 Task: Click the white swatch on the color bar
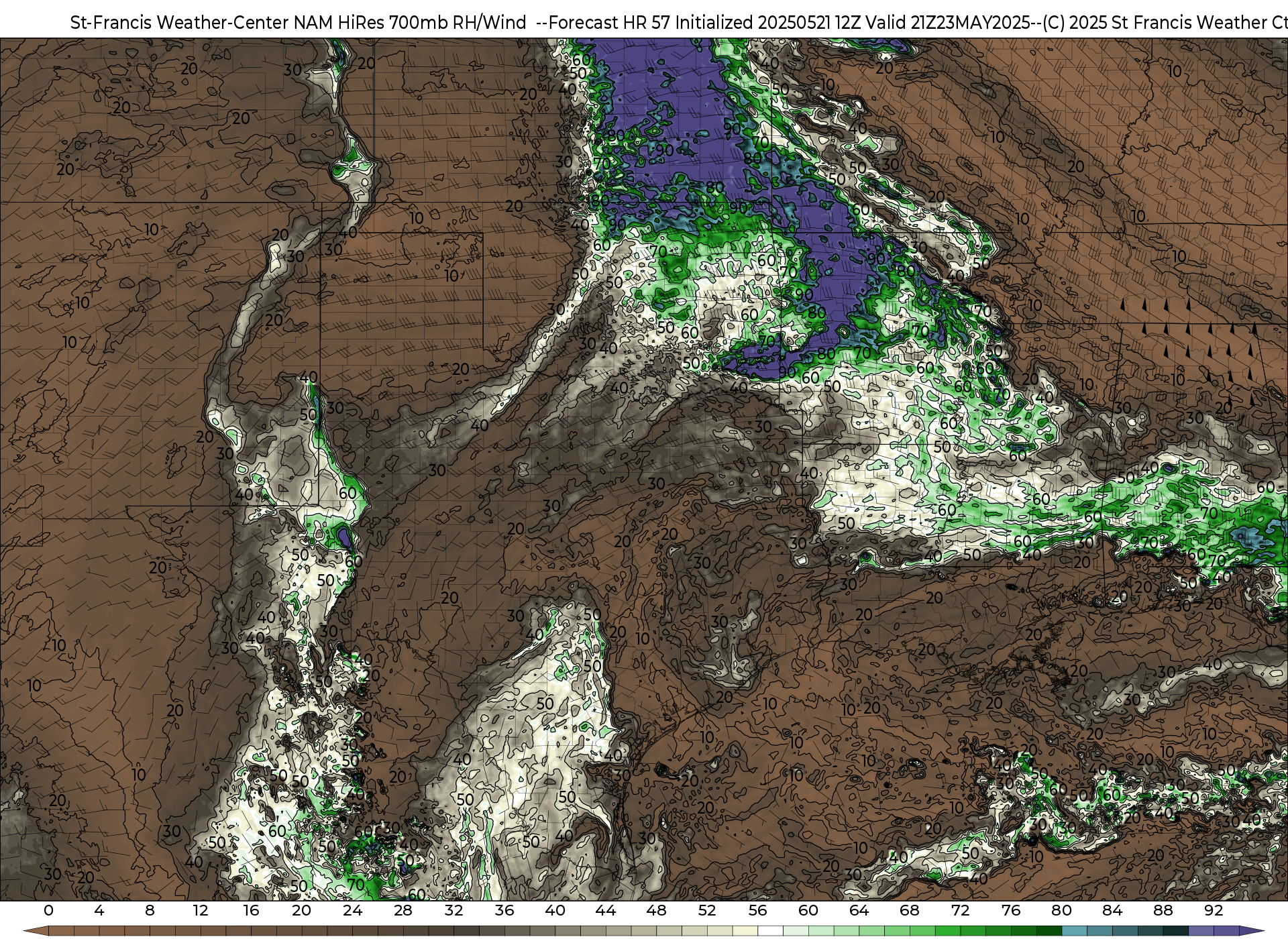pos(771,932)
